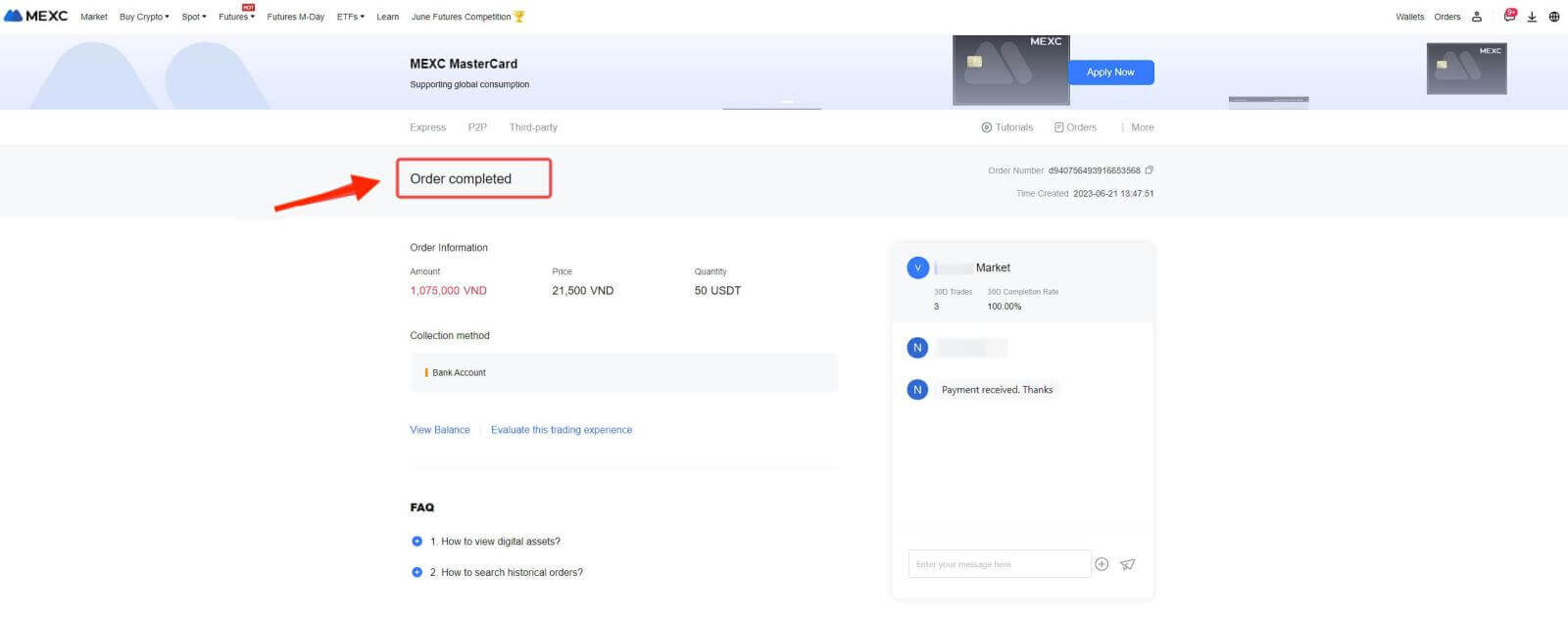1568x623 pixels.
Task: Open the Futures dropdown menu
Action: click(236, 17)
